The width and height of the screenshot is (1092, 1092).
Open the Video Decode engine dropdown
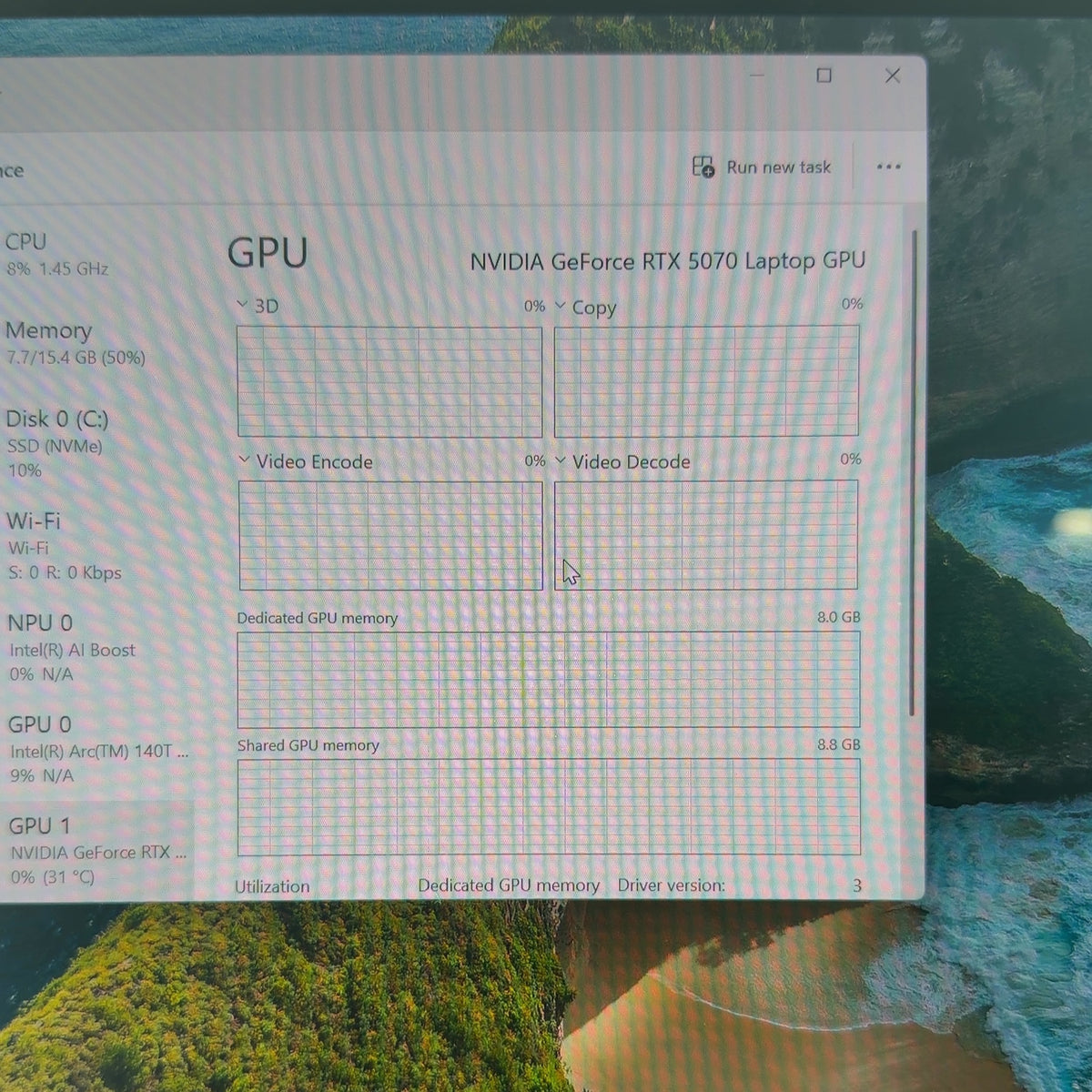pyautogui.click(x=561, y=460)
